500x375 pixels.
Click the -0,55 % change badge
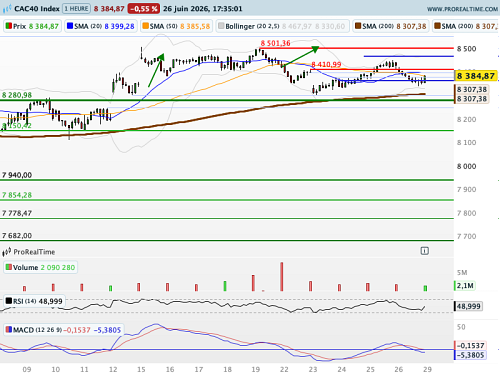click(x=144, y=9)
